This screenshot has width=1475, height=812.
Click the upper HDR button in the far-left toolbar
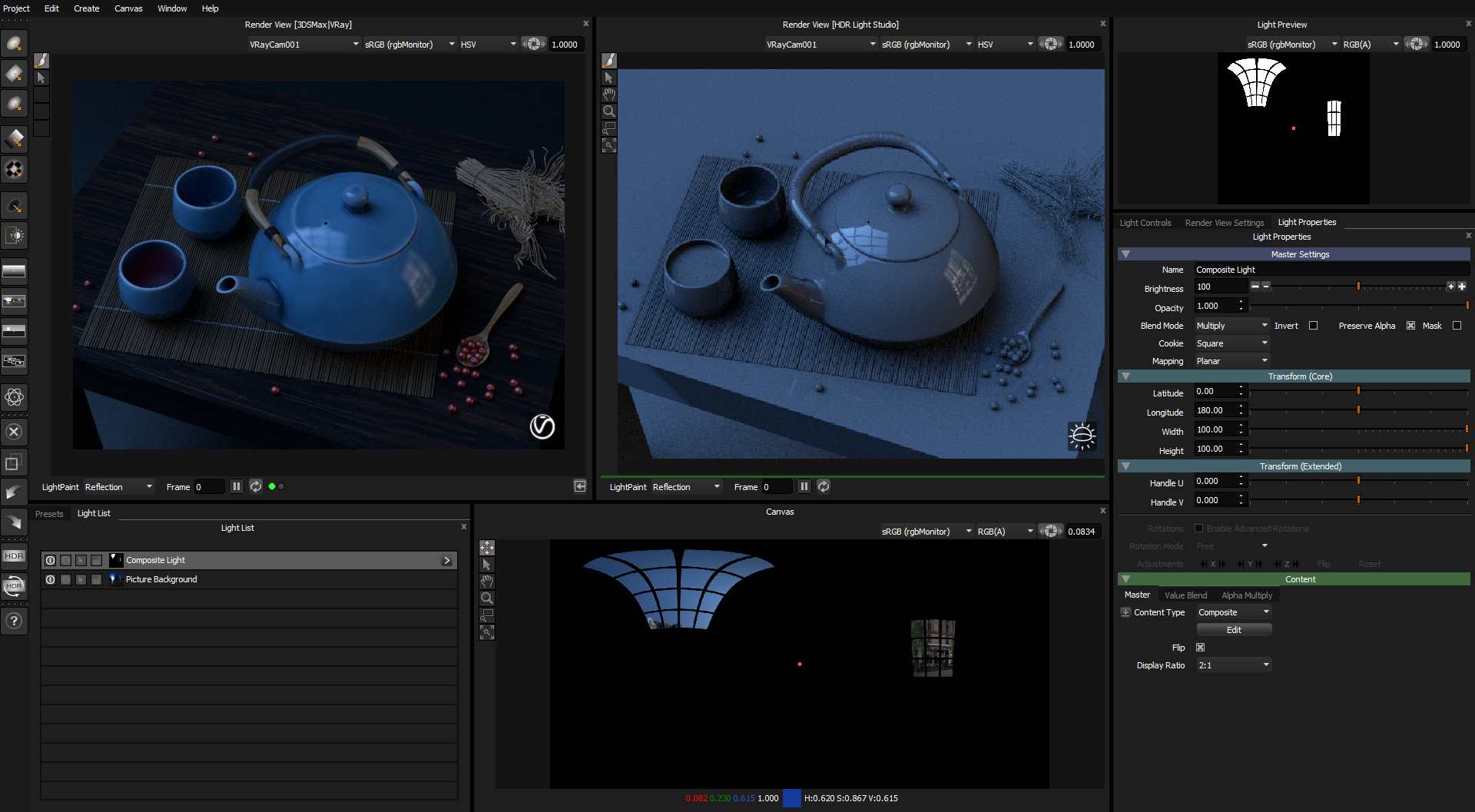pyautogui.click(x=14, y=556)
